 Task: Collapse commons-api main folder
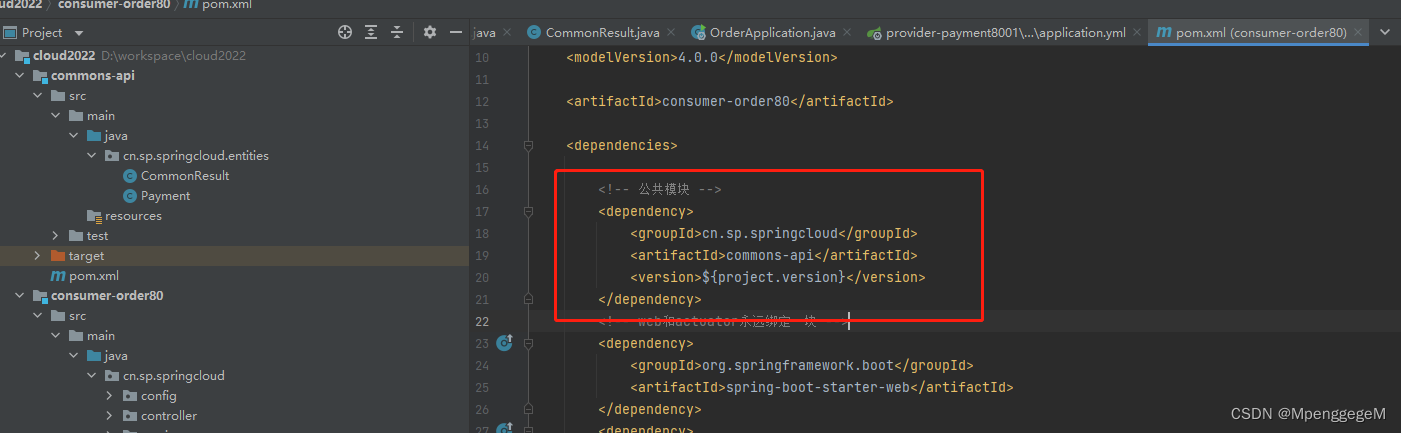pos(56,116)
